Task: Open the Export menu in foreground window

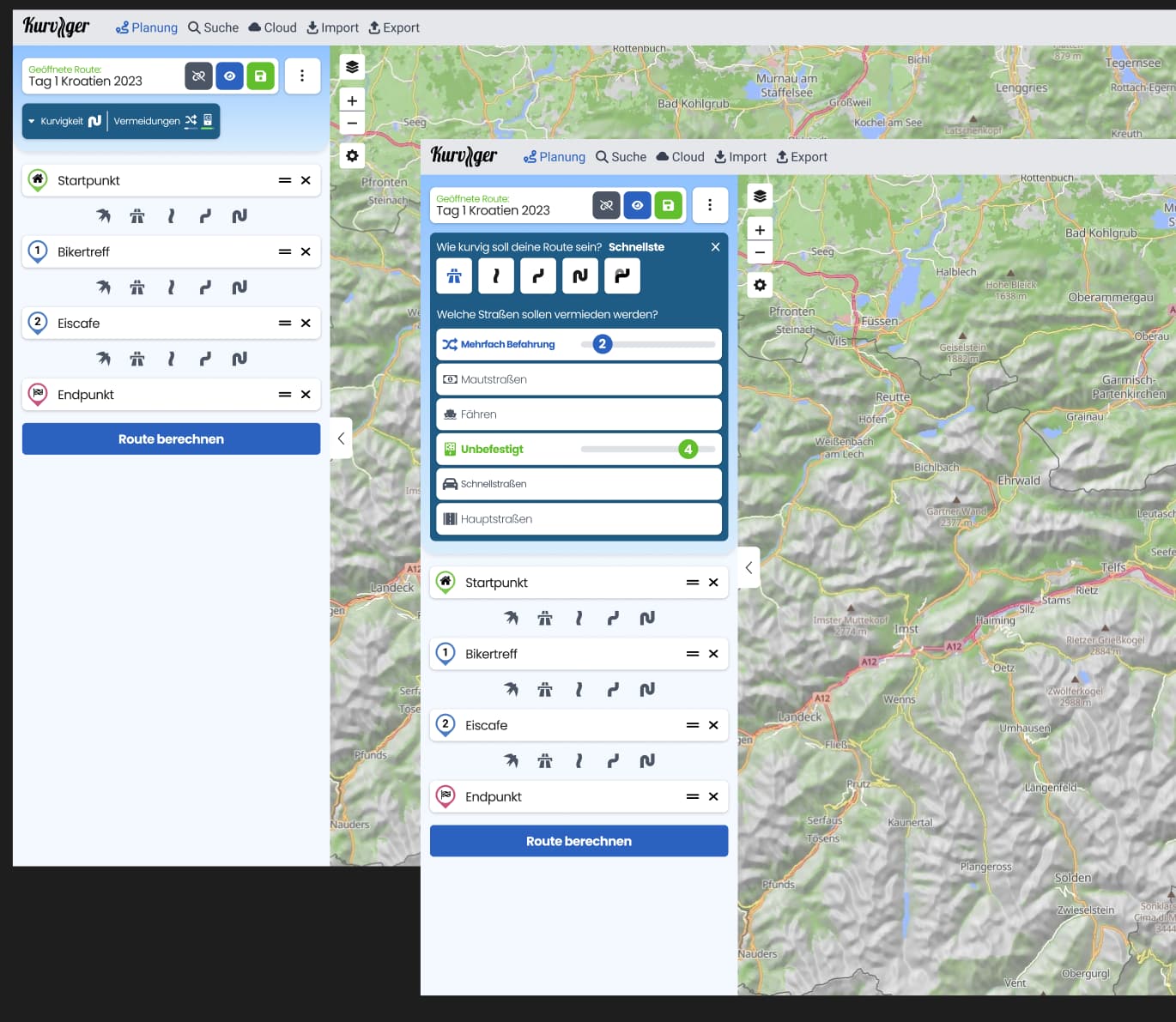Action: tap(802, 157)
